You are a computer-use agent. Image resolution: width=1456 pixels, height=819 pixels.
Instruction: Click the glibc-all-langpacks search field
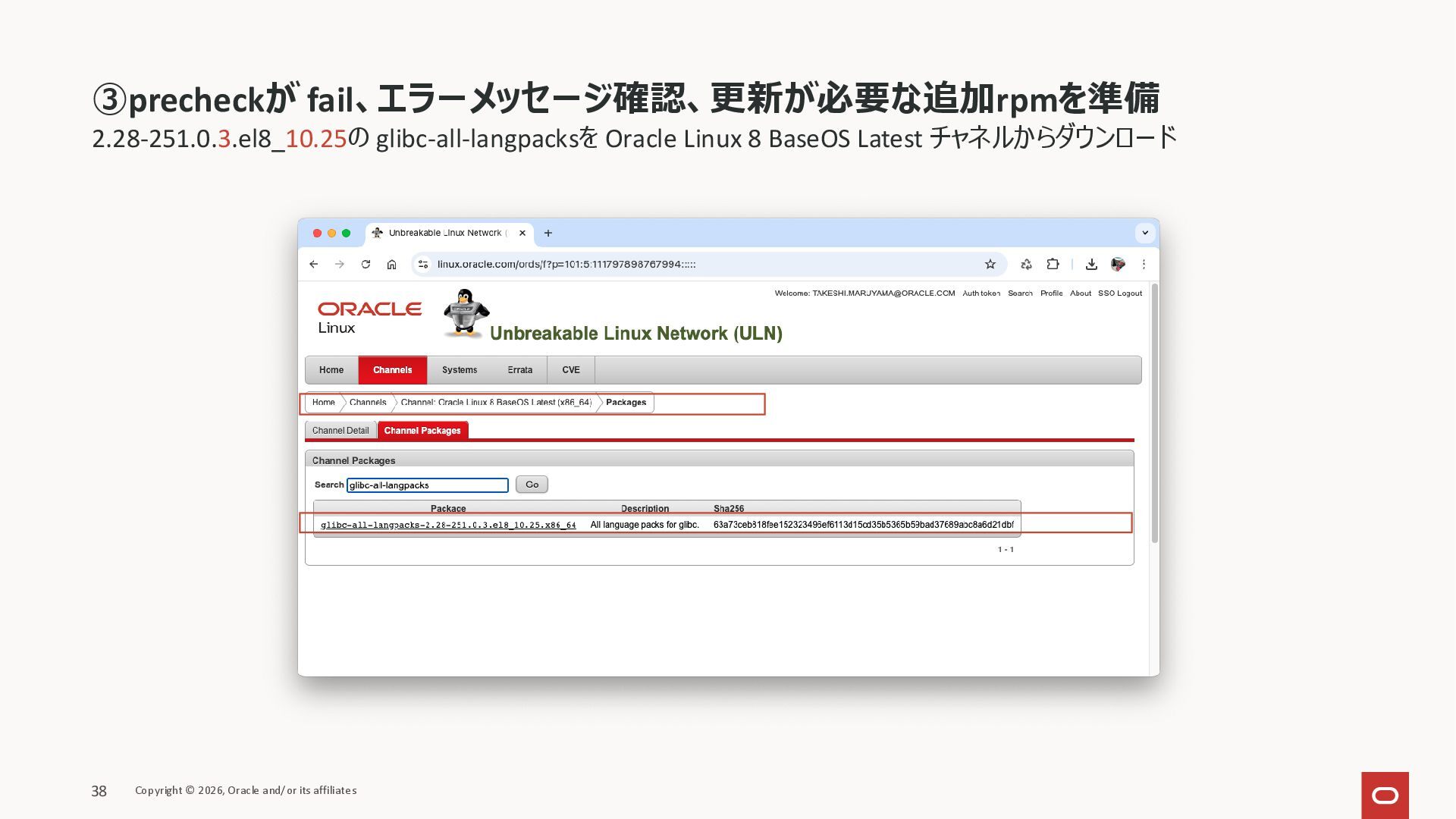tap(427, 485)
